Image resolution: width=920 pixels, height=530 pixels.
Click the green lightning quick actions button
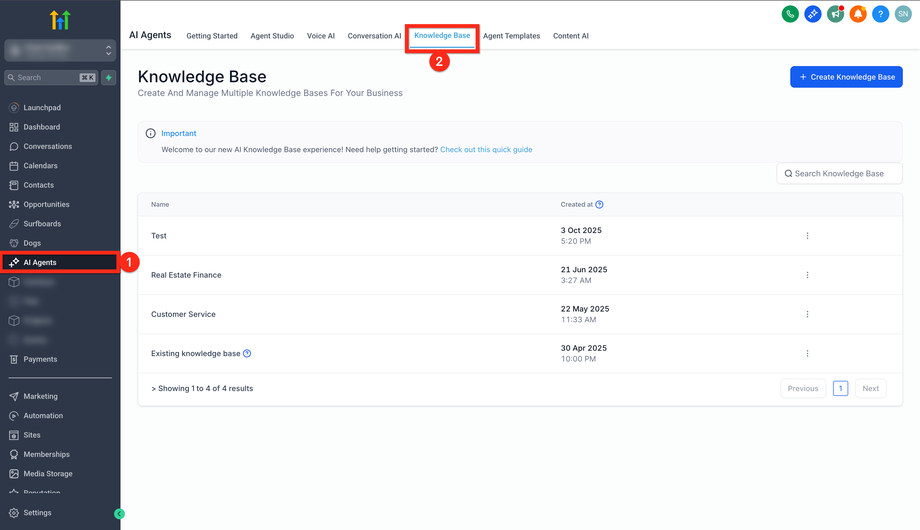click(109, 77)
